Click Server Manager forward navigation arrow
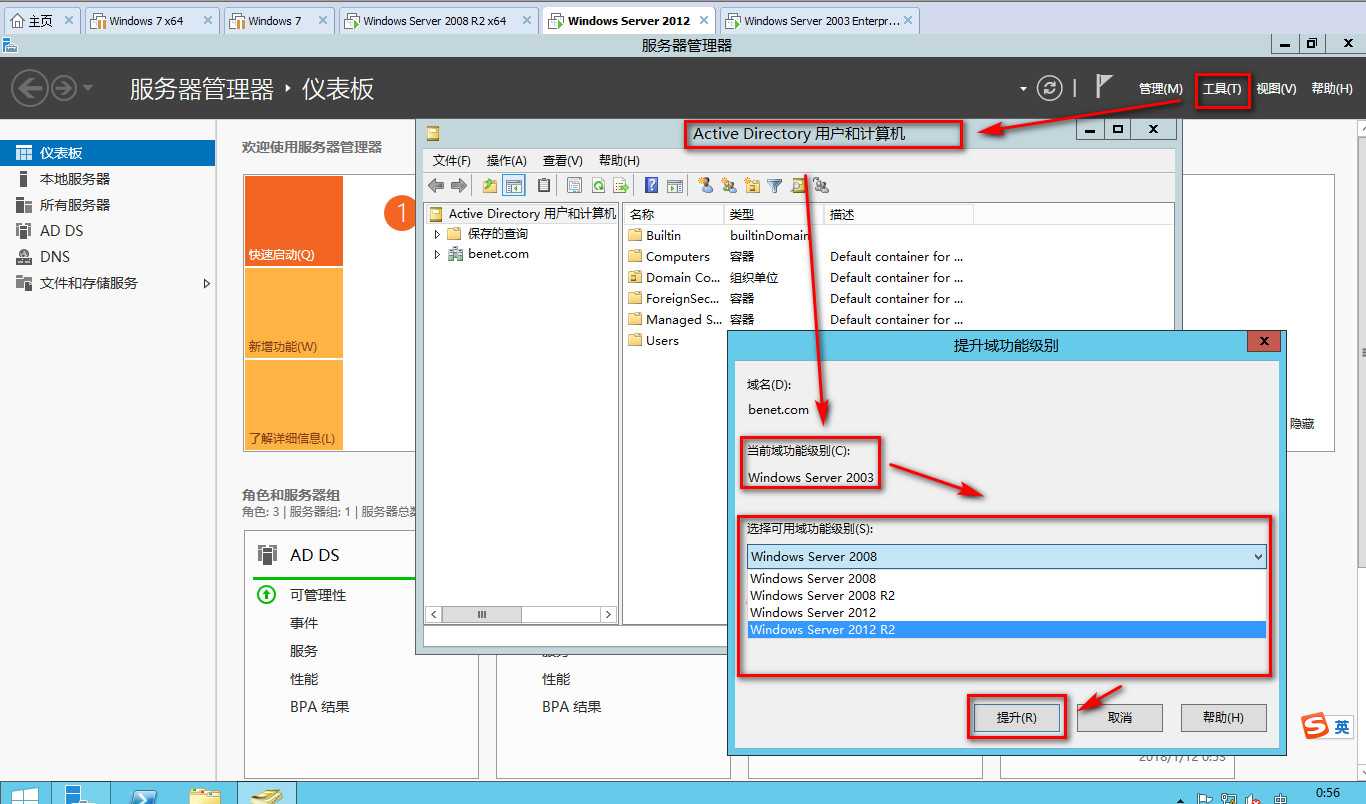The height and width of the screenshot is (804, 1366). pyautogui.click(x=63, y=88)
